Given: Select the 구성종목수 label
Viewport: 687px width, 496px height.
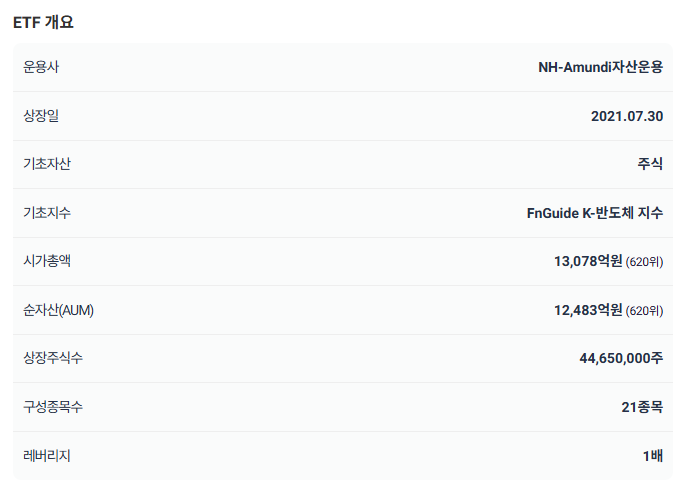Looking at the screenshot, I should coord(53,407).
